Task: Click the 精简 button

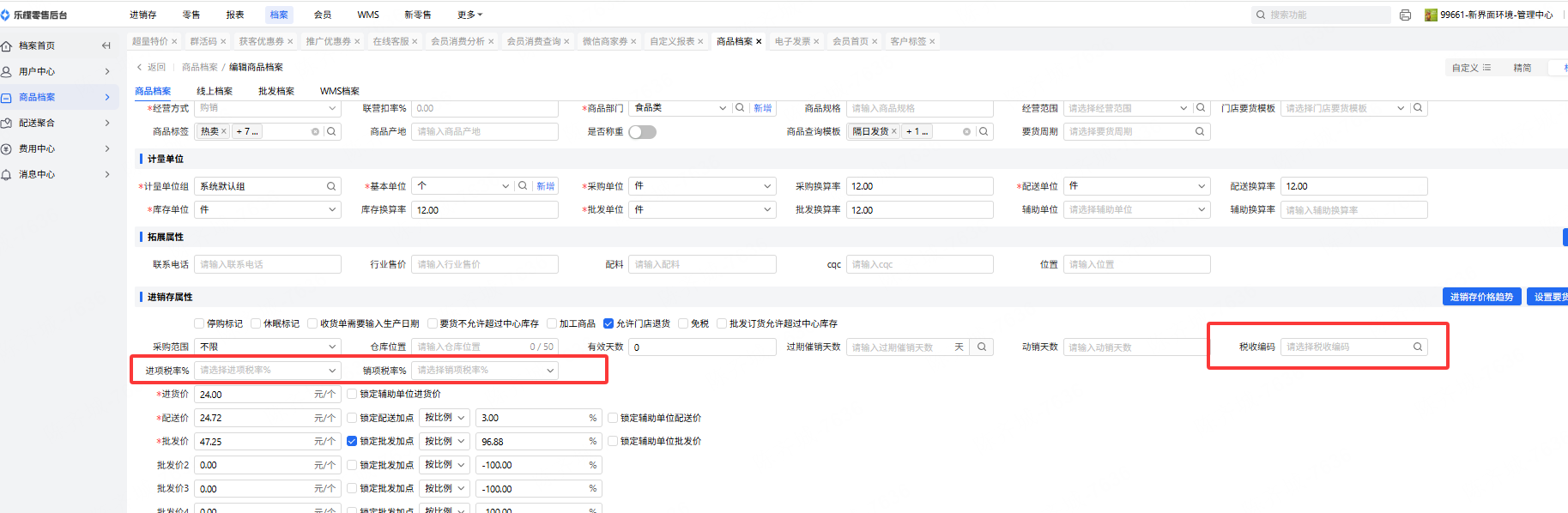Action: pyautogui.click(x=1523, y=68)
